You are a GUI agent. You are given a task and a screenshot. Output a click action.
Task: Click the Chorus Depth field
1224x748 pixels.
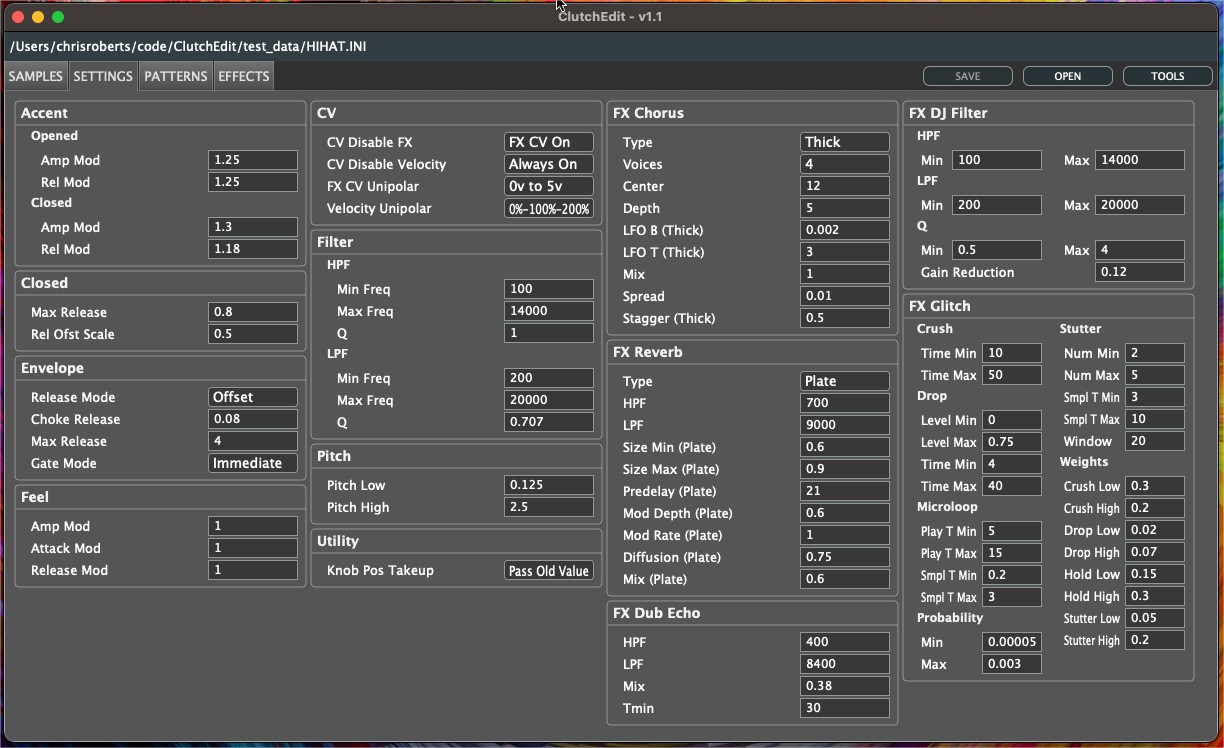coord(845,208)
